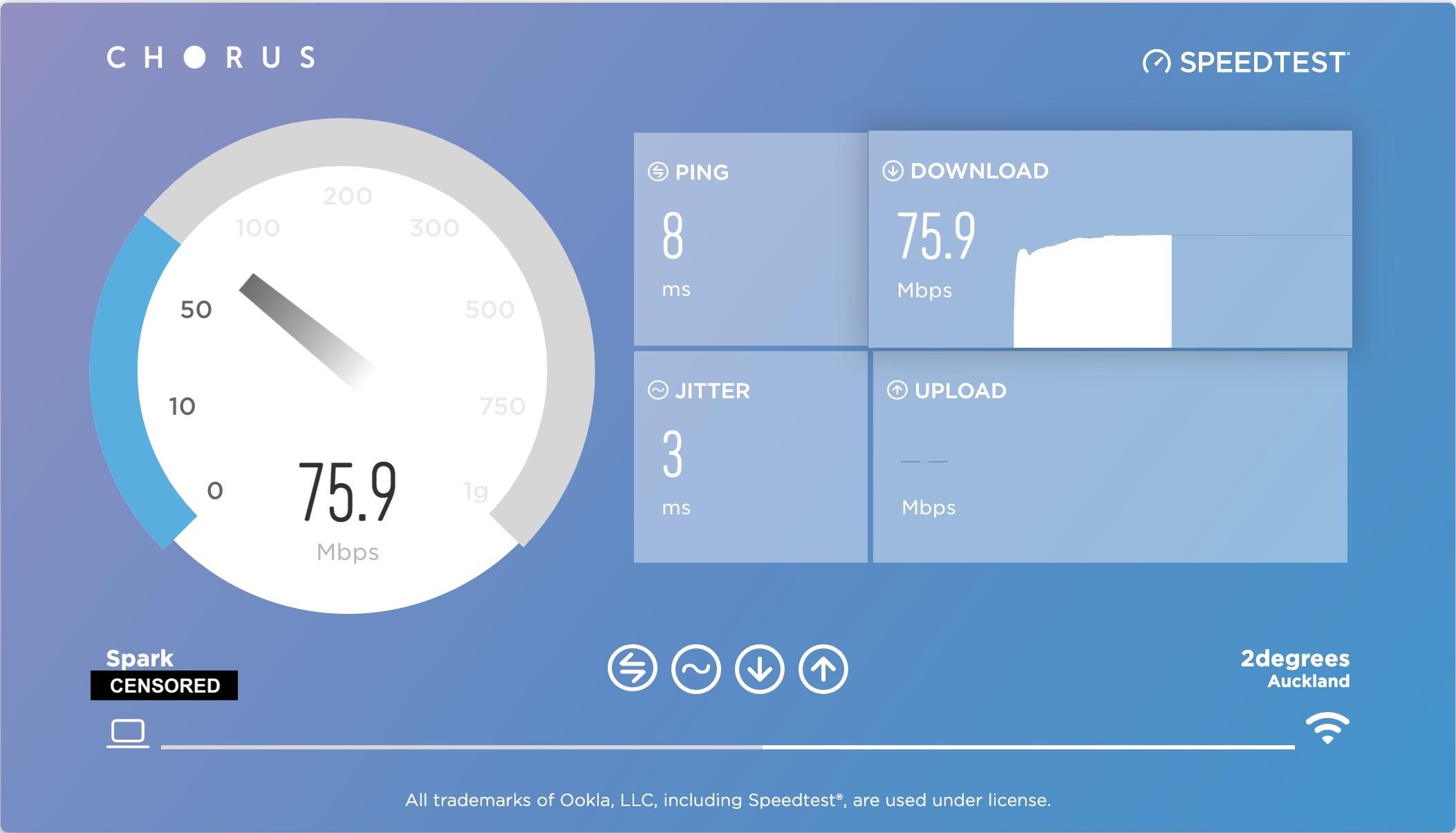Image resolution: width=1456 pixels, height=833 pixels.
Task: Click the test progress bar
Action: point(726,747)
